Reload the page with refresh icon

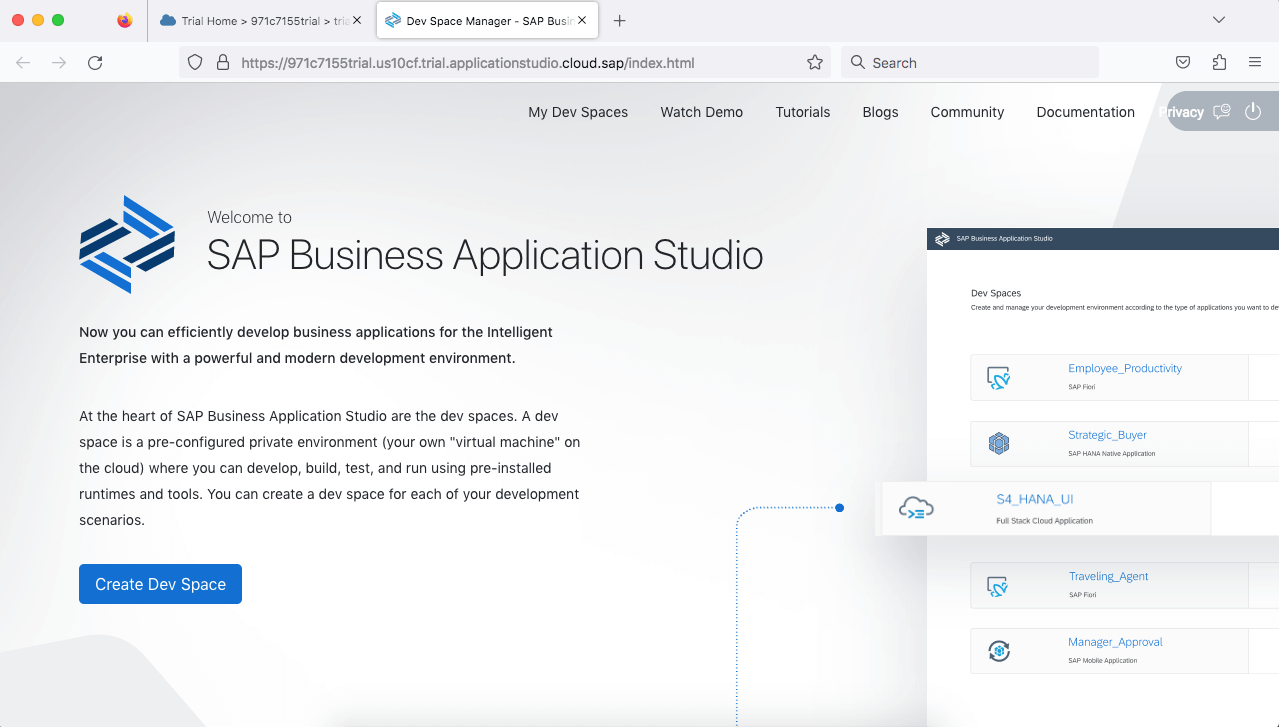[x=95, y=63]
